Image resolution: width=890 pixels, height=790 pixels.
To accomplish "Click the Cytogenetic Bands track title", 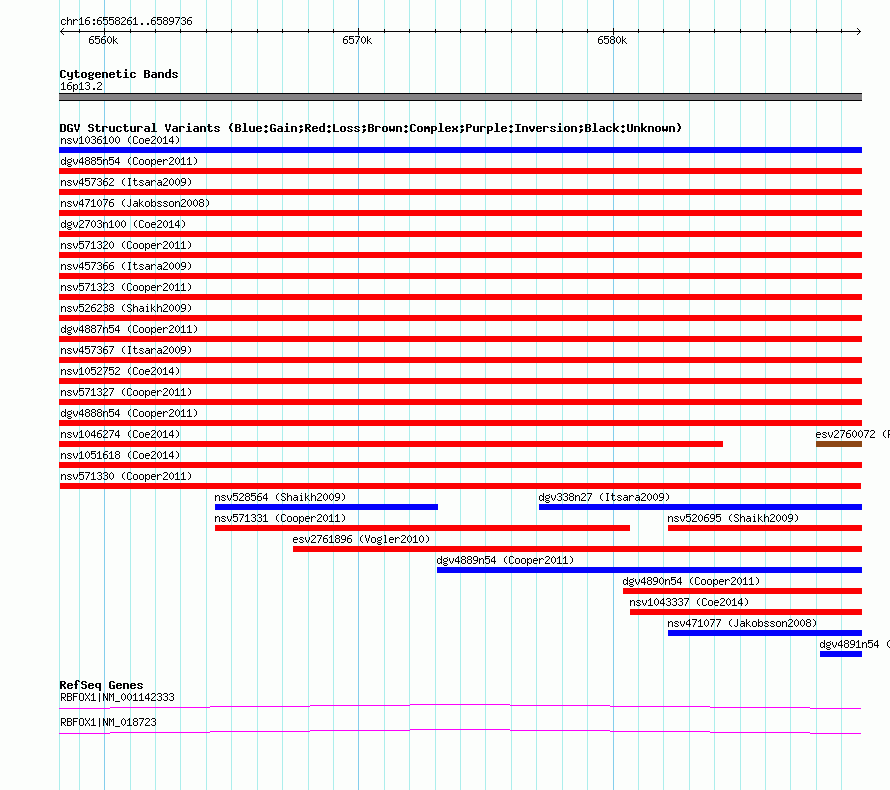I will coord(119,74).
